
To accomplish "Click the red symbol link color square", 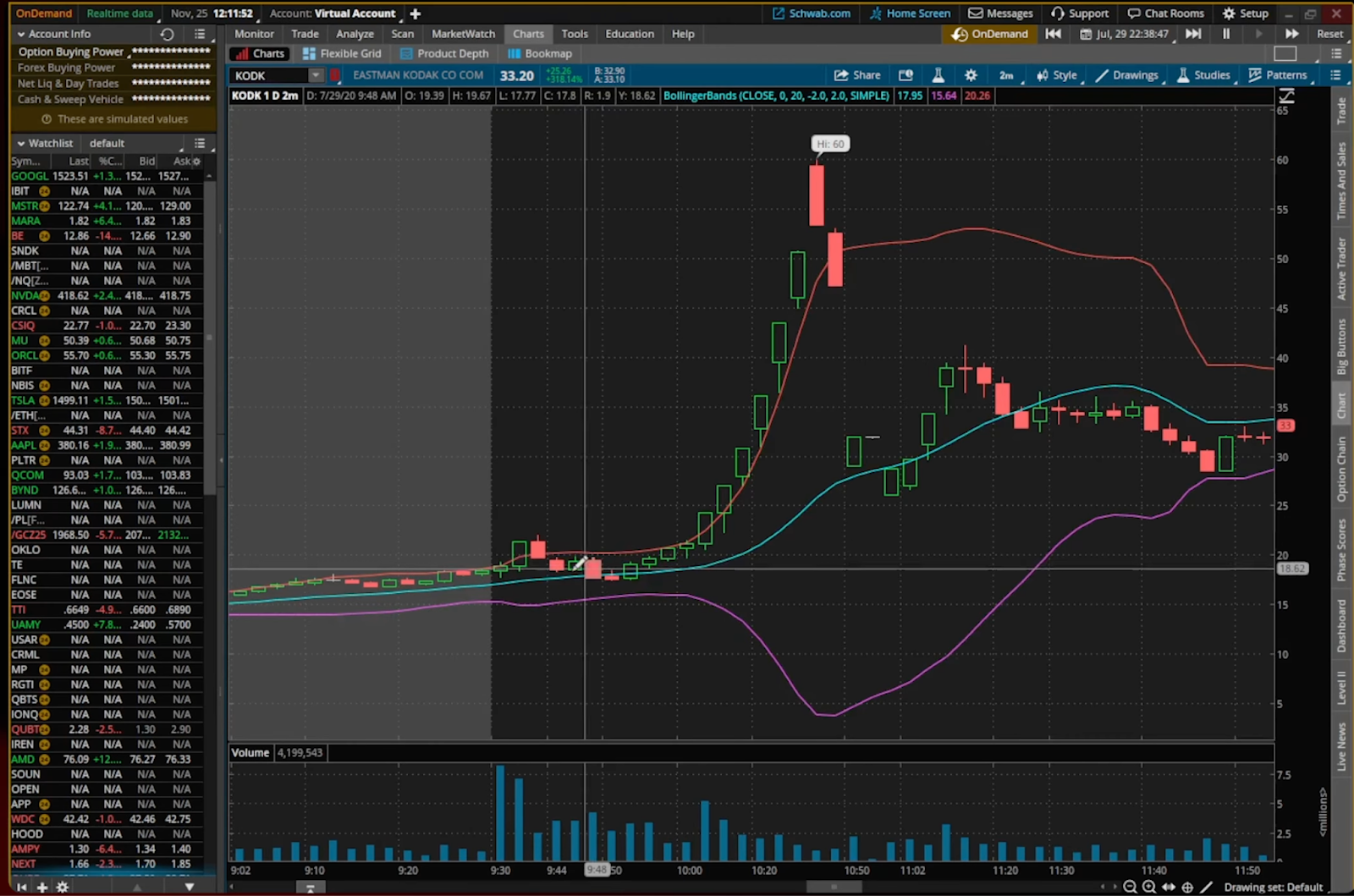I will pyautogui.click(x=335, y=75).
